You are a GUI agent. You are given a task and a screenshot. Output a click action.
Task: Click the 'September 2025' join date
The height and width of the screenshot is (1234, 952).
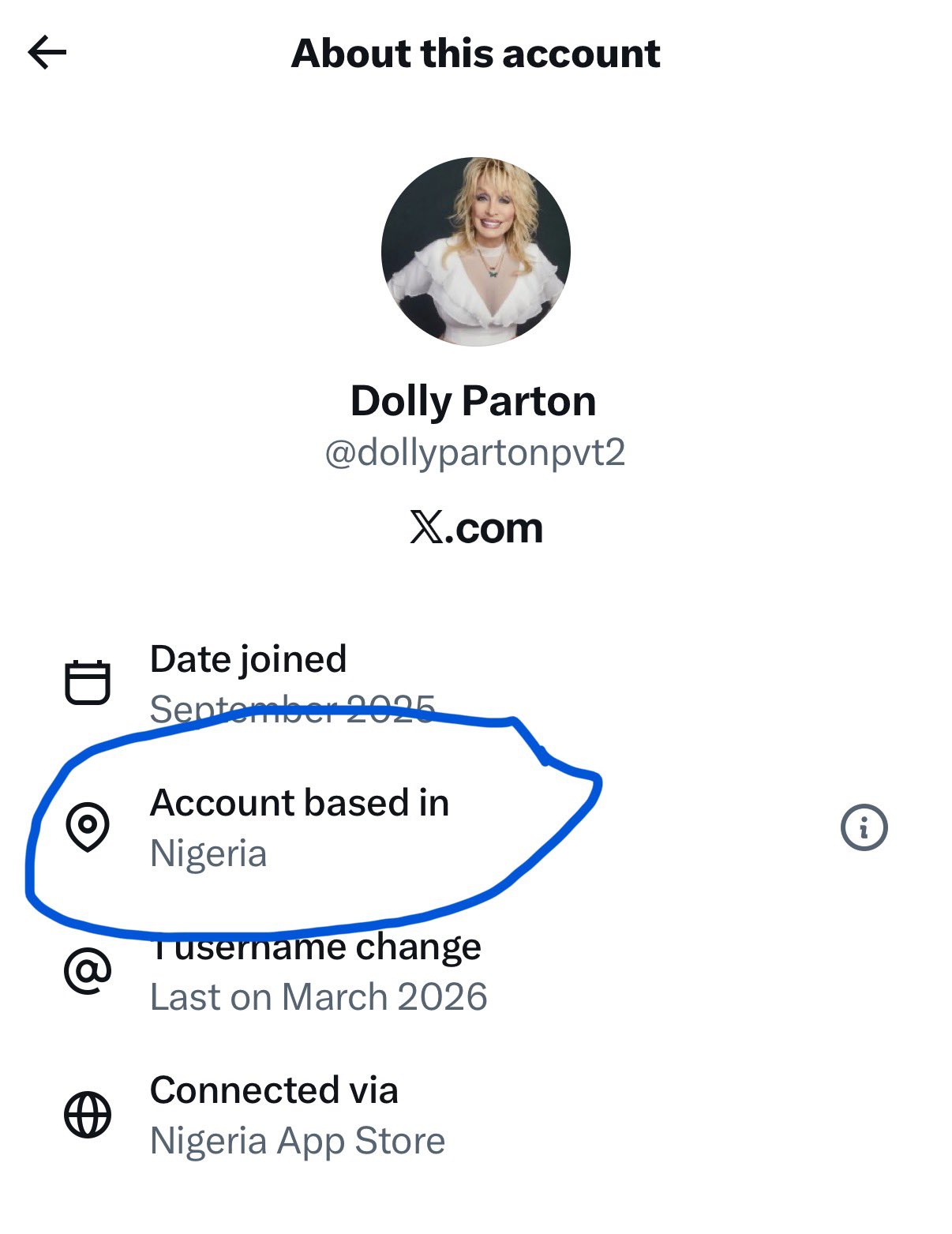292,708
